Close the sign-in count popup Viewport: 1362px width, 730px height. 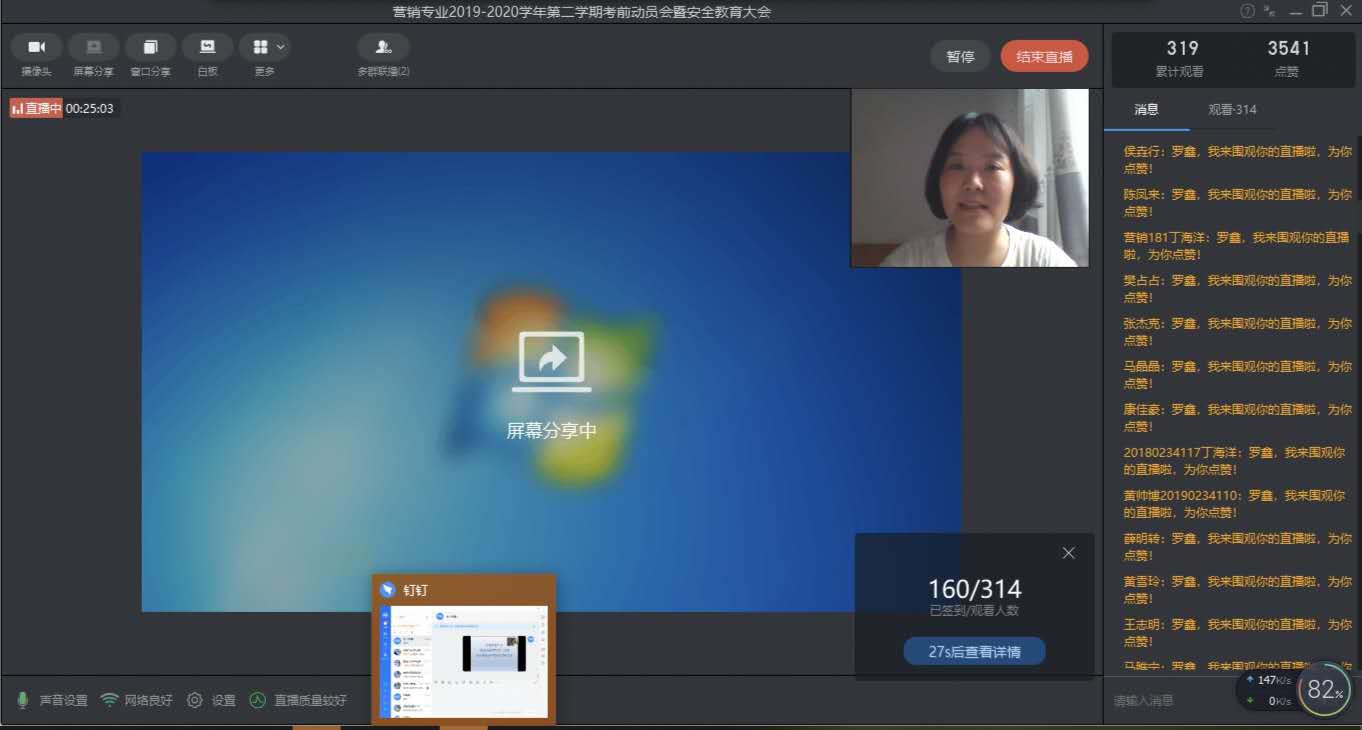click(1068, 553)
